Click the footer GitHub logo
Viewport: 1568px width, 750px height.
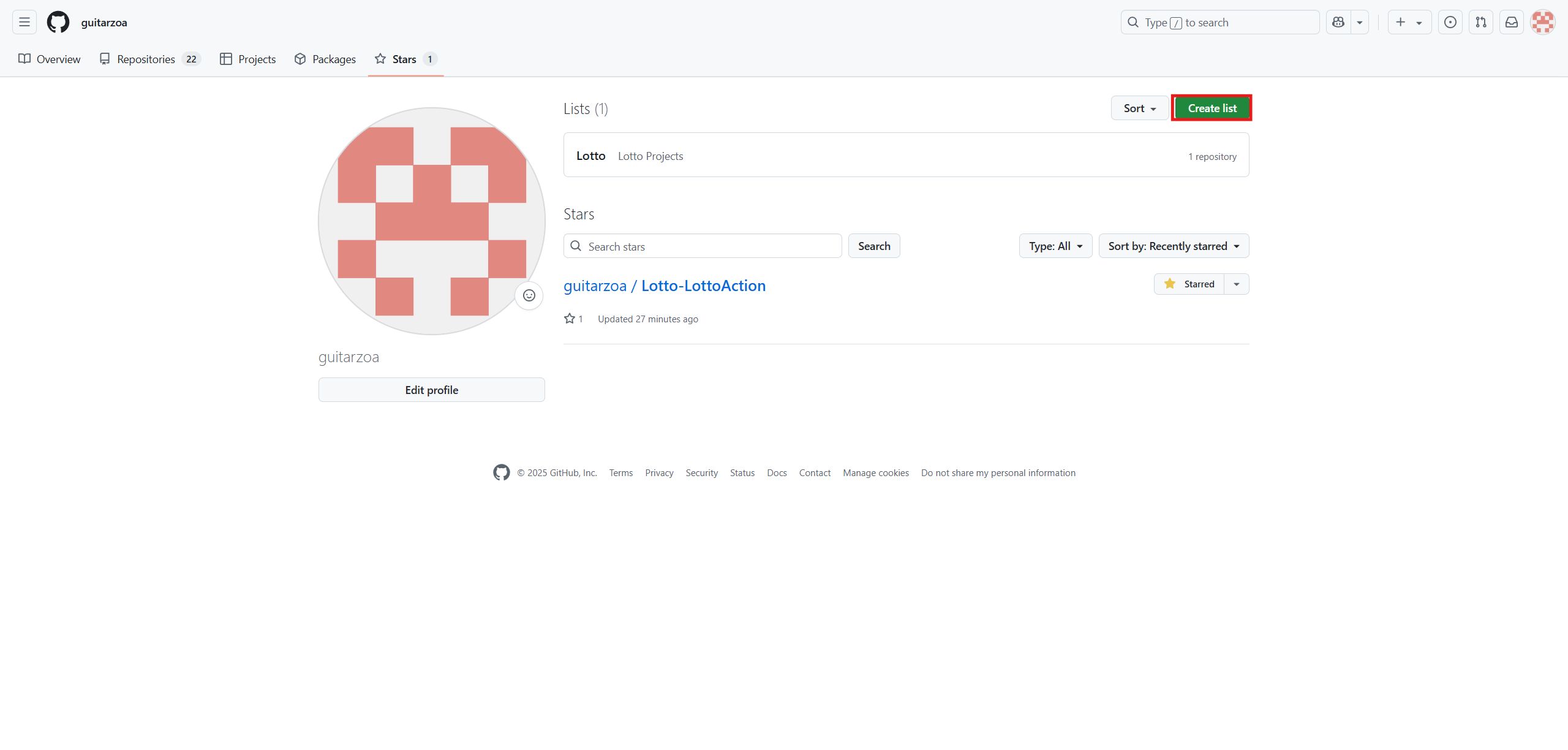pos(502,472)
